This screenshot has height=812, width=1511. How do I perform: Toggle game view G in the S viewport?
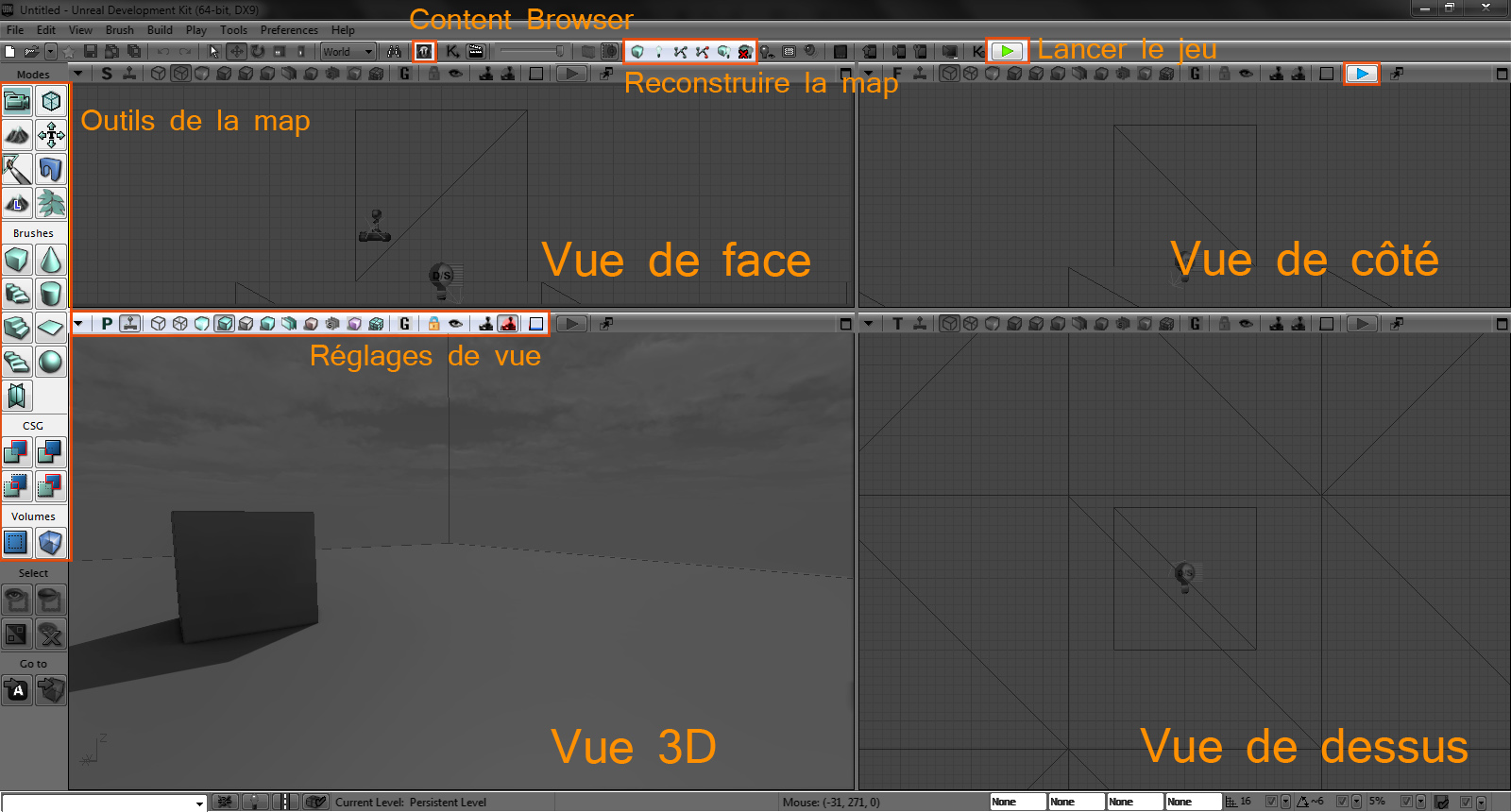coord(405,74)
